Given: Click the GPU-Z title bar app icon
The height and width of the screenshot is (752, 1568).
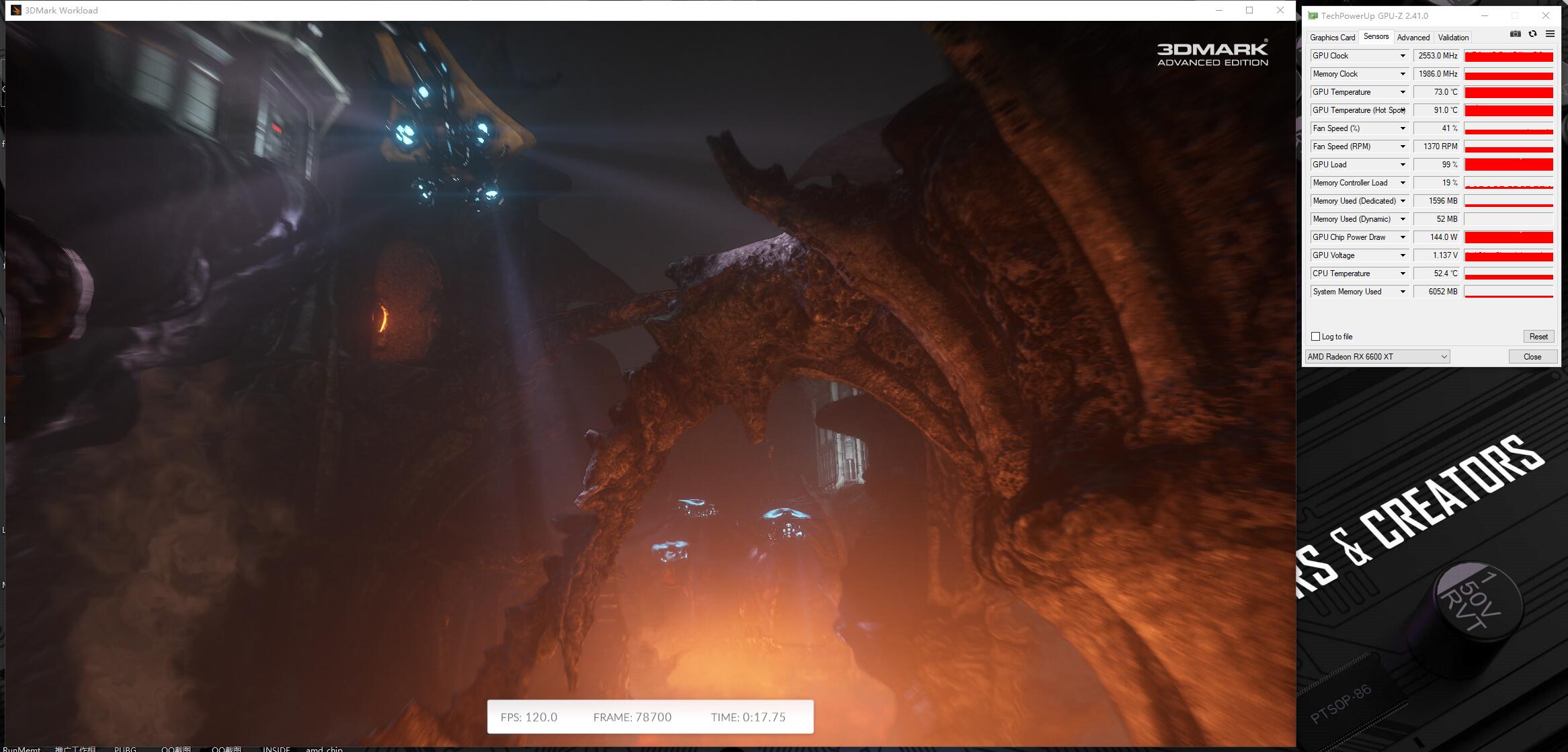Looking at the screenshot, I should pyautogui.click(x=1313, y=15).
